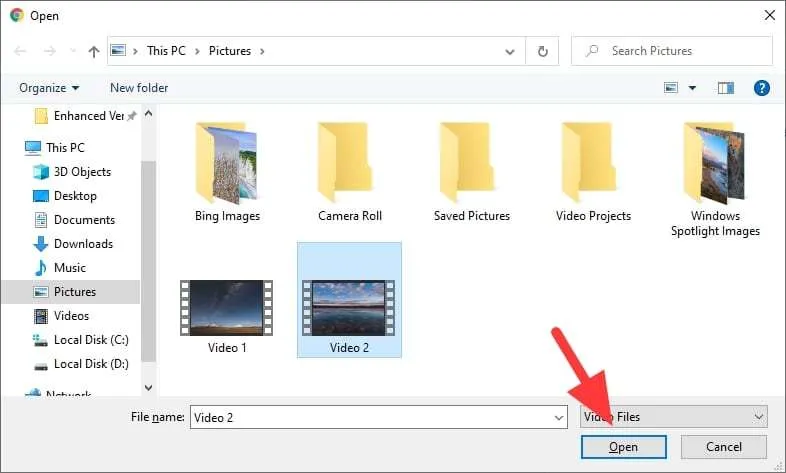Viewport: 786px width, 473px height.
Task: Change view using the view icon
Action: [x=671, y=88]
